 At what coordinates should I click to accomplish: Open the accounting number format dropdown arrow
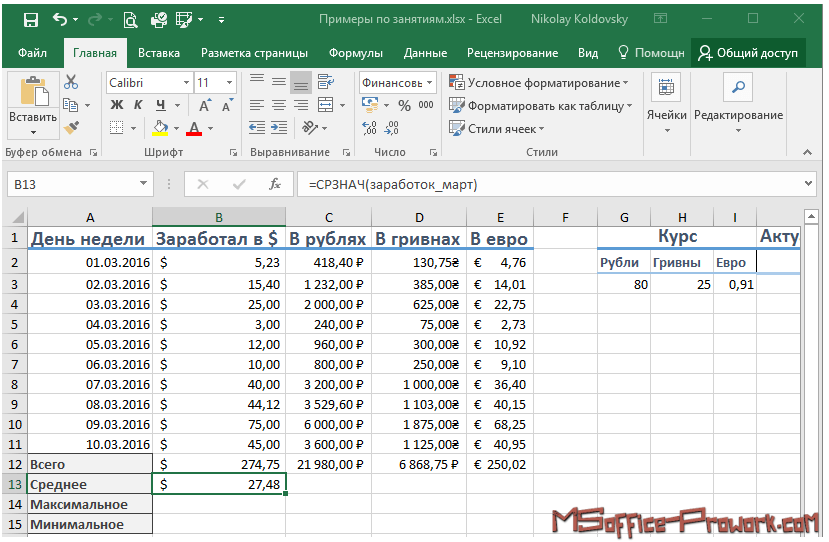[x=386, y=105]
